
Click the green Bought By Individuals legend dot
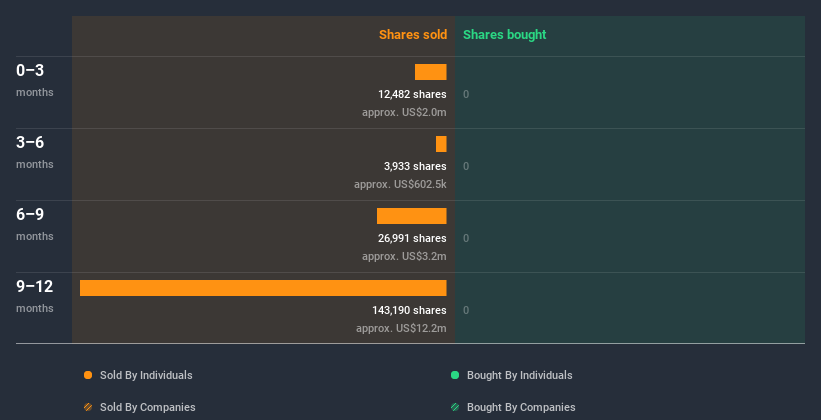(455, 375)
